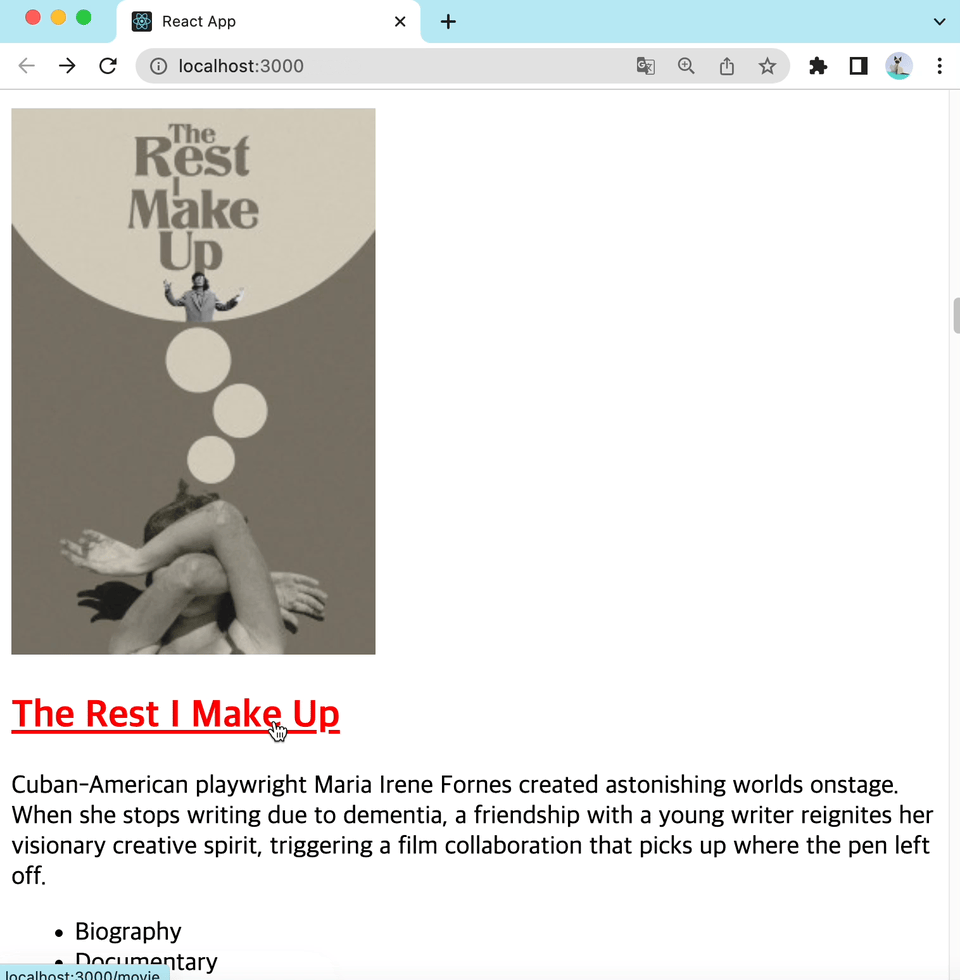The height and width of the screenshot is (980, 960).
Task: Click the zoom magnifier icon in address bar
Action: [686, 66]
